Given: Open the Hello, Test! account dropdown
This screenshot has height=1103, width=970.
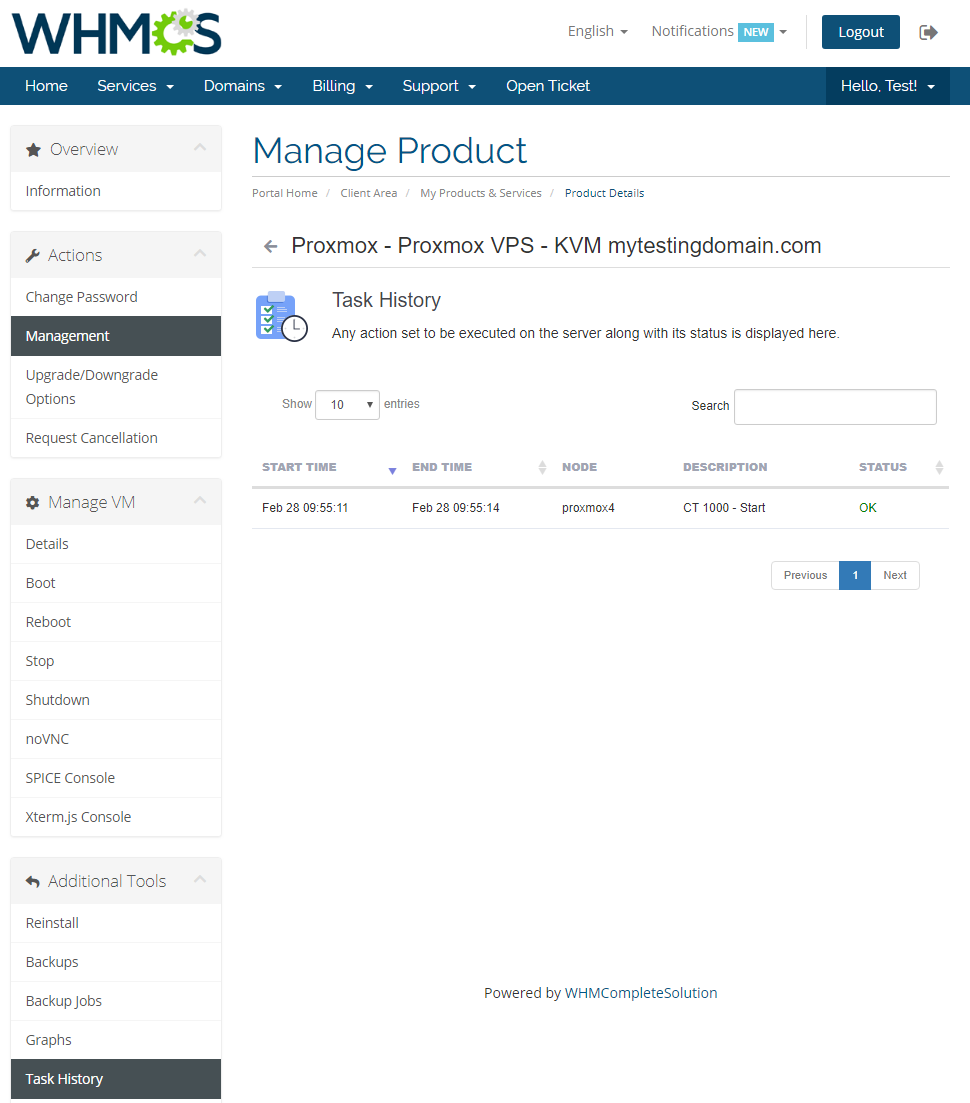Looking at the screenshot, I should pos(888,86).
